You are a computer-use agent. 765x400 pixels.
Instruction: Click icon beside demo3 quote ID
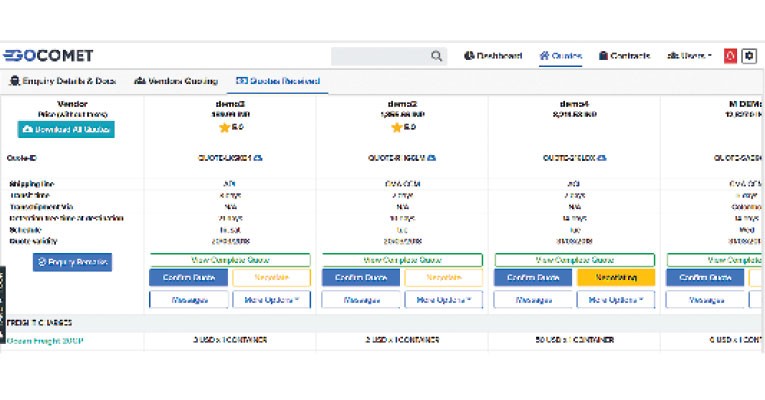[x=258, y=158]
